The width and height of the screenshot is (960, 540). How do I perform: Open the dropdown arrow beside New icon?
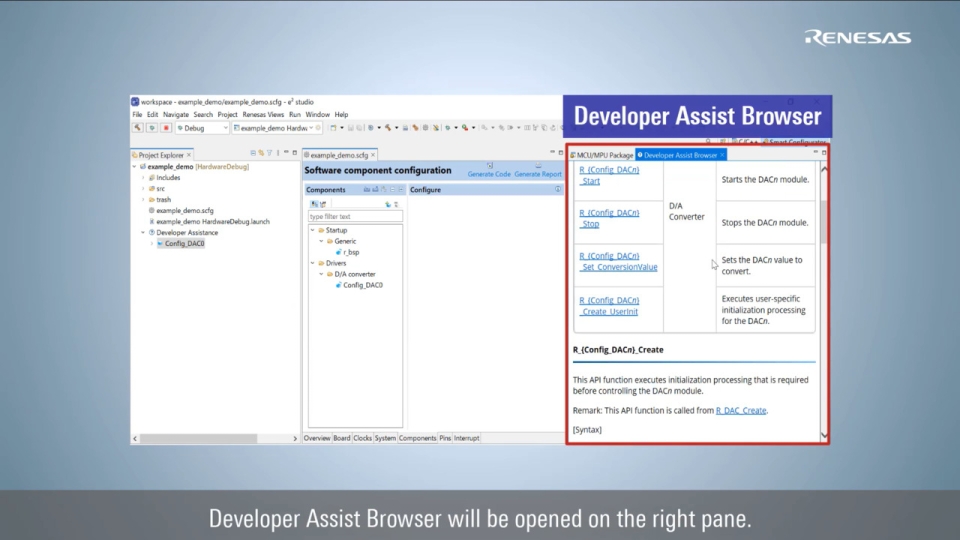coord(342,128)
